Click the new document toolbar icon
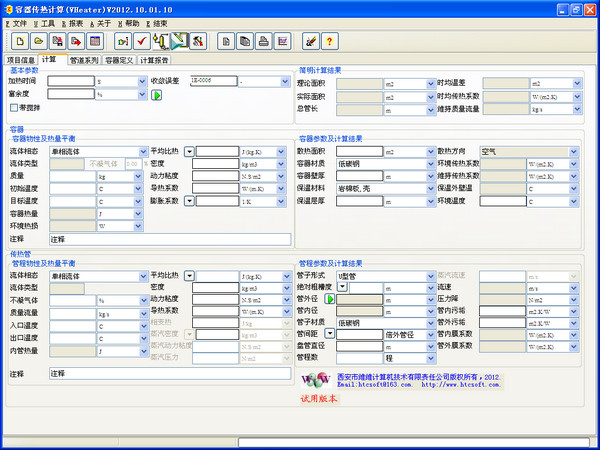This screenshot has width=600, height=450. 20,41
